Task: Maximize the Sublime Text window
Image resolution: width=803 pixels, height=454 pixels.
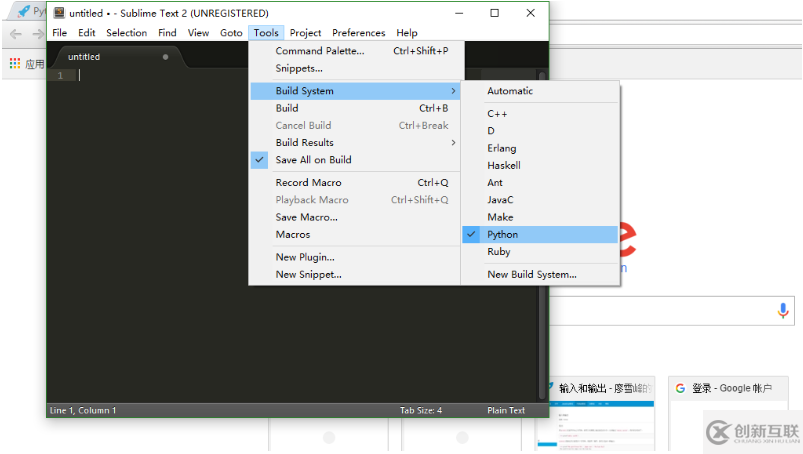Action: tap(495, 13)
